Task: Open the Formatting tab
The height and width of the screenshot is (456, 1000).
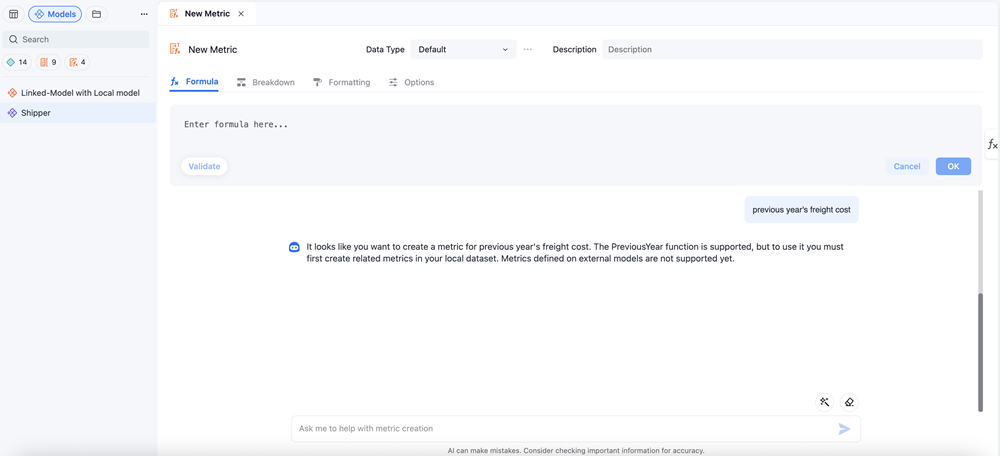Action: 342,82
